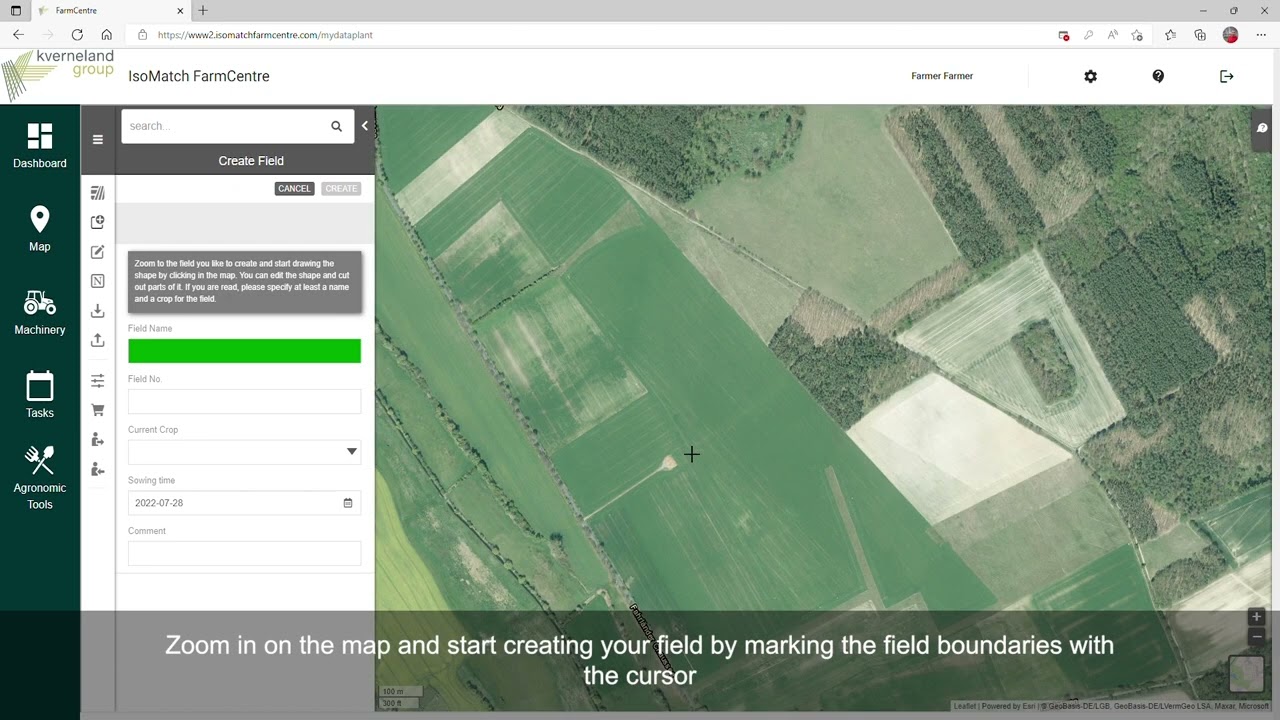1280x720 pixels.
Task: Open the Map section
Action: tap(40, 229)
